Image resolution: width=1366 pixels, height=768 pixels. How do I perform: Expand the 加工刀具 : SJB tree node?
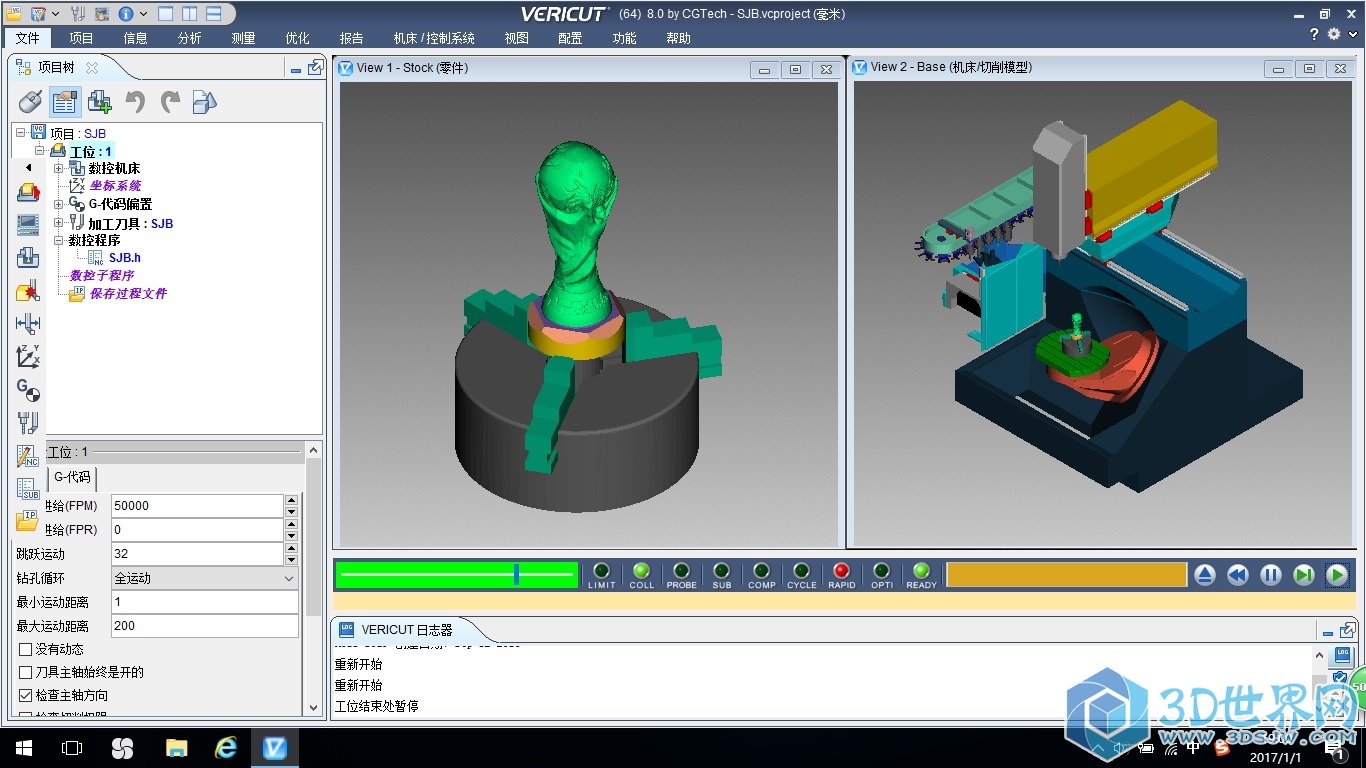coord(58,223)
